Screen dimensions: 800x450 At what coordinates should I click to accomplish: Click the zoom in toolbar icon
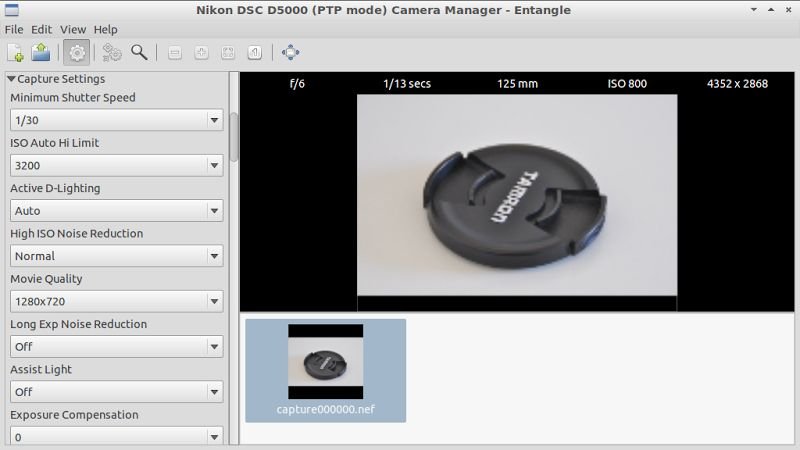click(x=201, y=52)
